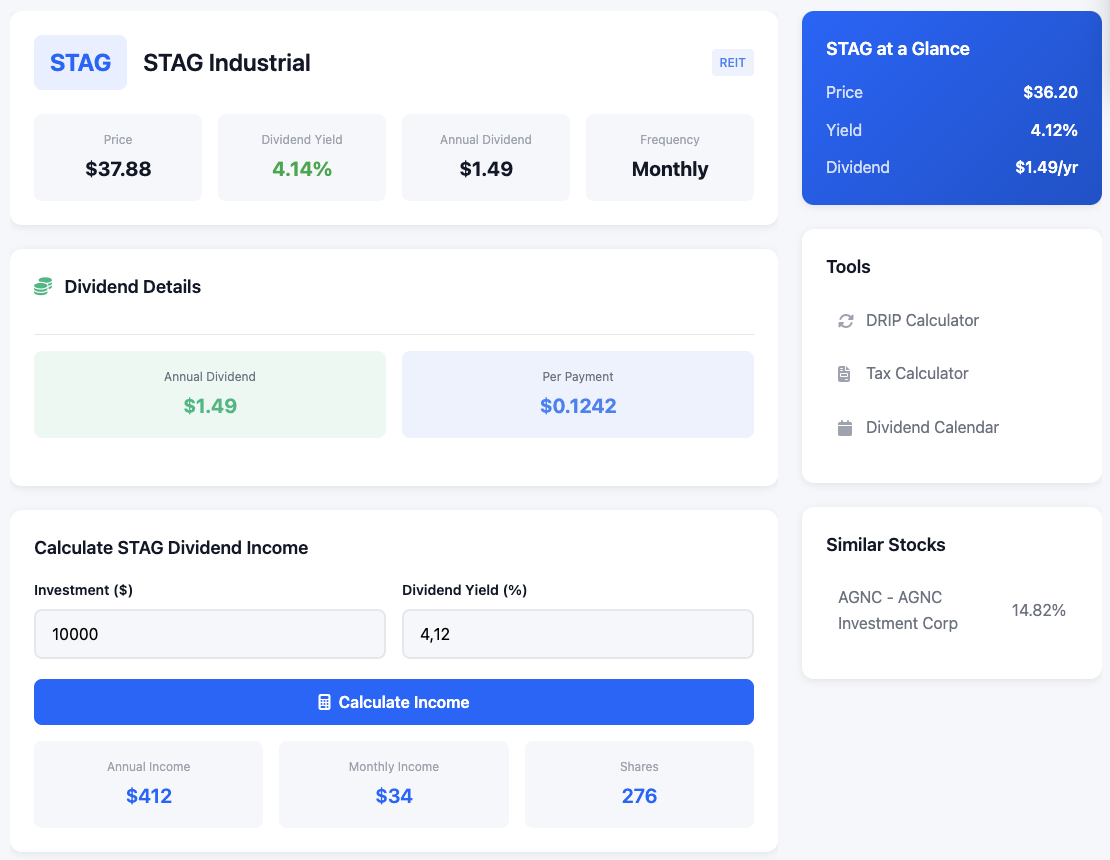Click the Dividend Yield percent input field
The height and width of the screenshot is (860, 1110).
(577, 633)
